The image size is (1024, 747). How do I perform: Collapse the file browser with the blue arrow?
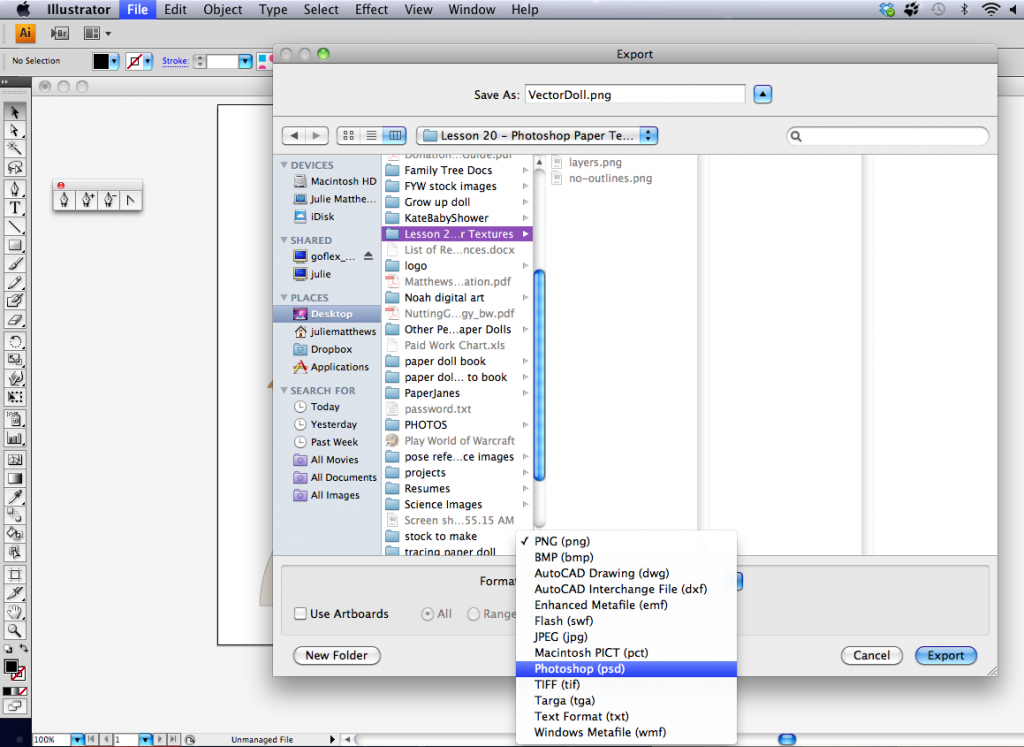click(x=763, y=95)
